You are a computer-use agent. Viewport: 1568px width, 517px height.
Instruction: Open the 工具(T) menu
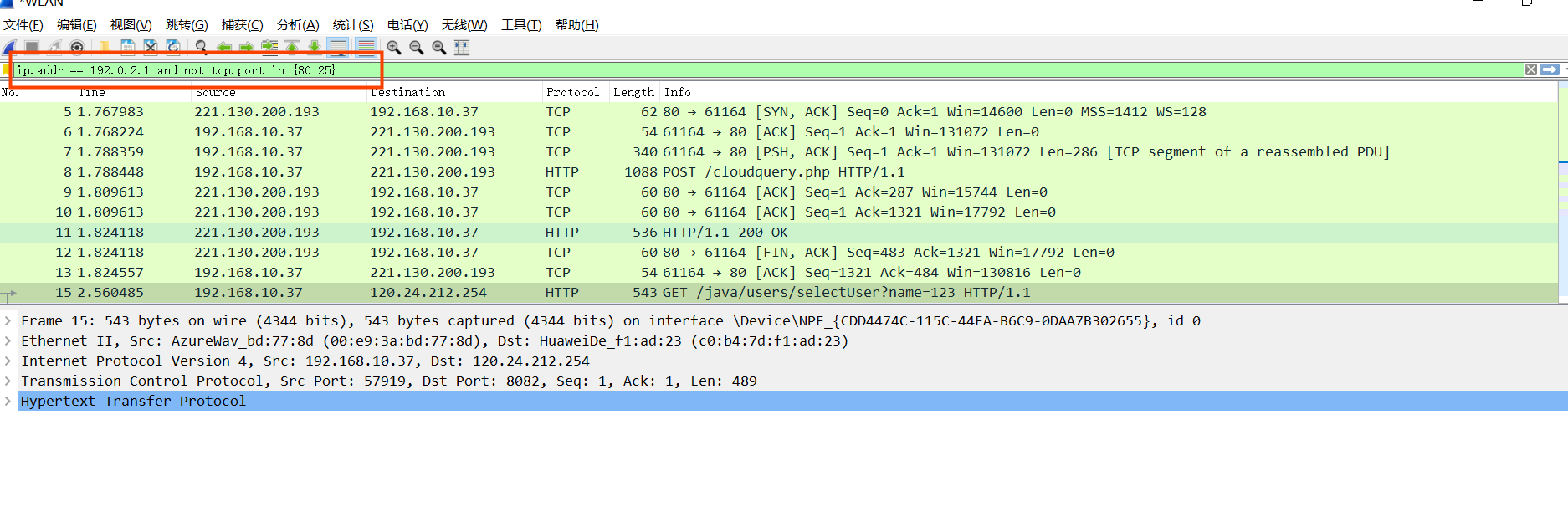tap(521, 25)
